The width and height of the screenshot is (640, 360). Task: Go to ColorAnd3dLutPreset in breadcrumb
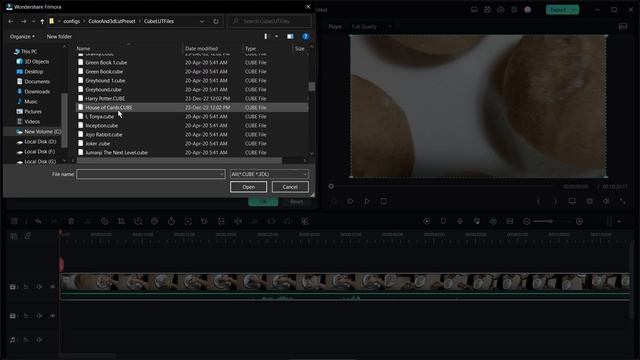(111, 21)
